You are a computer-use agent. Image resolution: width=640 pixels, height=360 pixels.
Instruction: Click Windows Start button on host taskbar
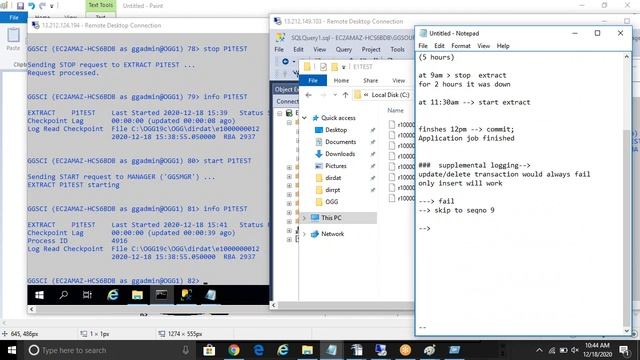tap(11, 350)
